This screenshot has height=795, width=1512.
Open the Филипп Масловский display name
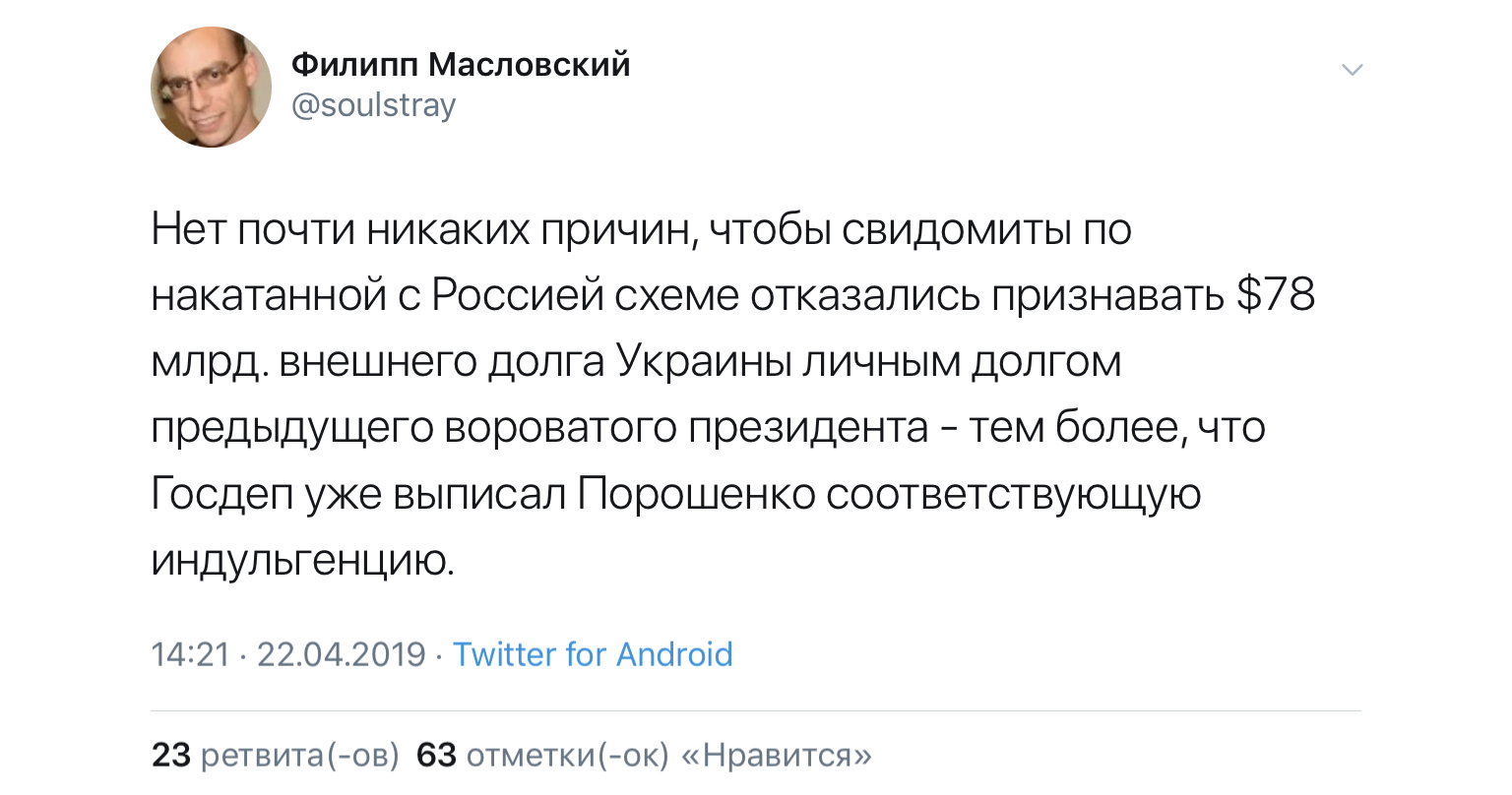(x=461, y=65)
